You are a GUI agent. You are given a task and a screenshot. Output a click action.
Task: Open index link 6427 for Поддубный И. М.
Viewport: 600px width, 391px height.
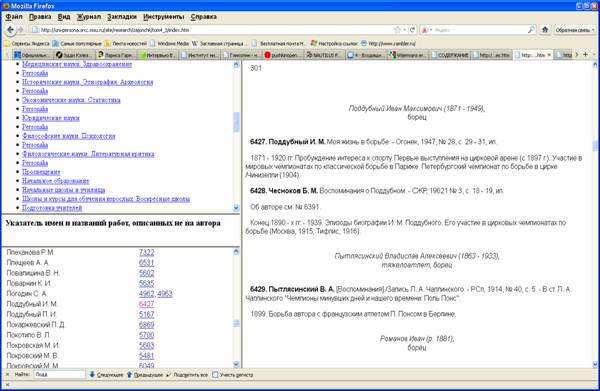coord(147,304)
